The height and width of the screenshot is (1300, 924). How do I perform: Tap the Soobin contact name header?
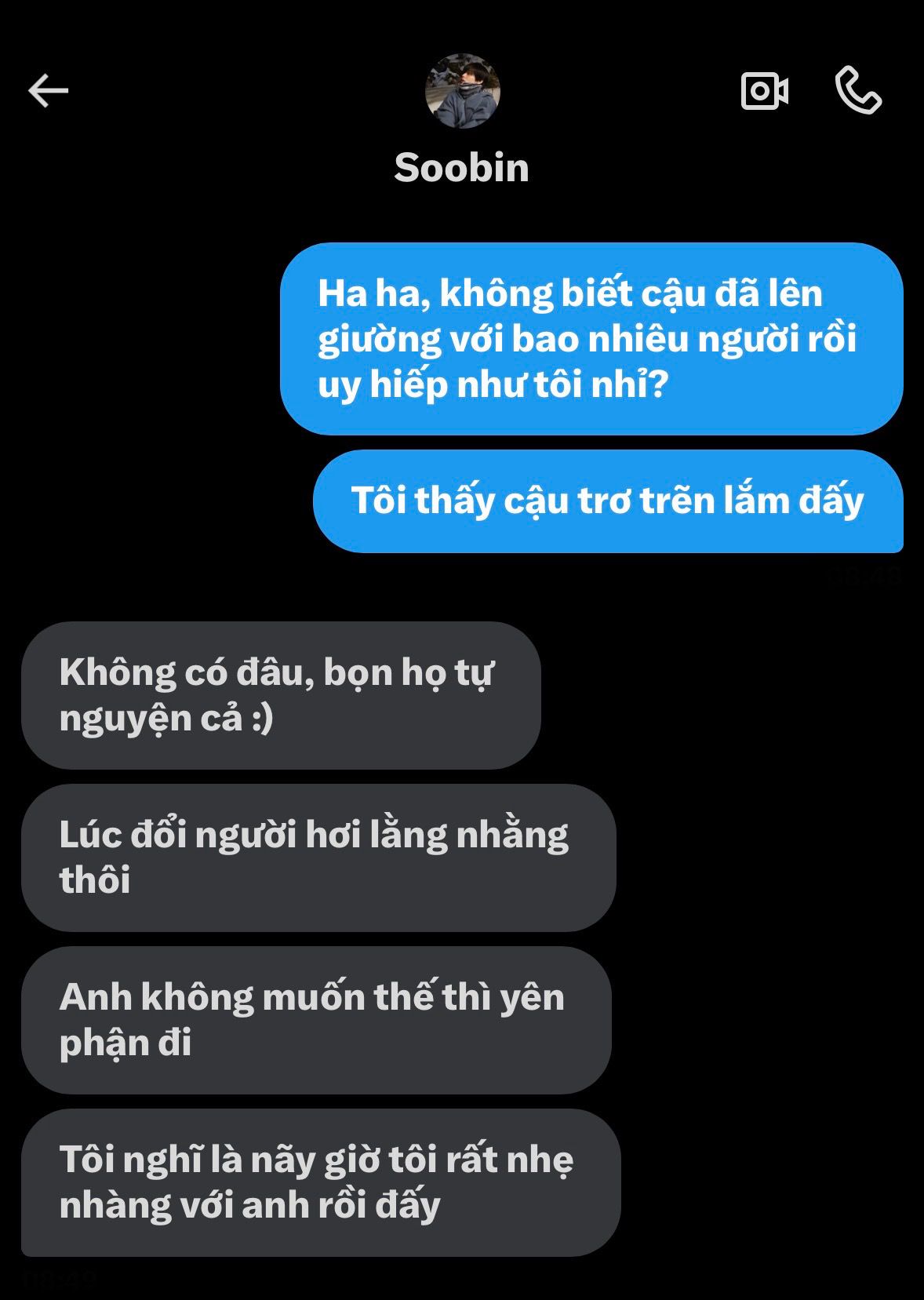click(x=462, y=168)
